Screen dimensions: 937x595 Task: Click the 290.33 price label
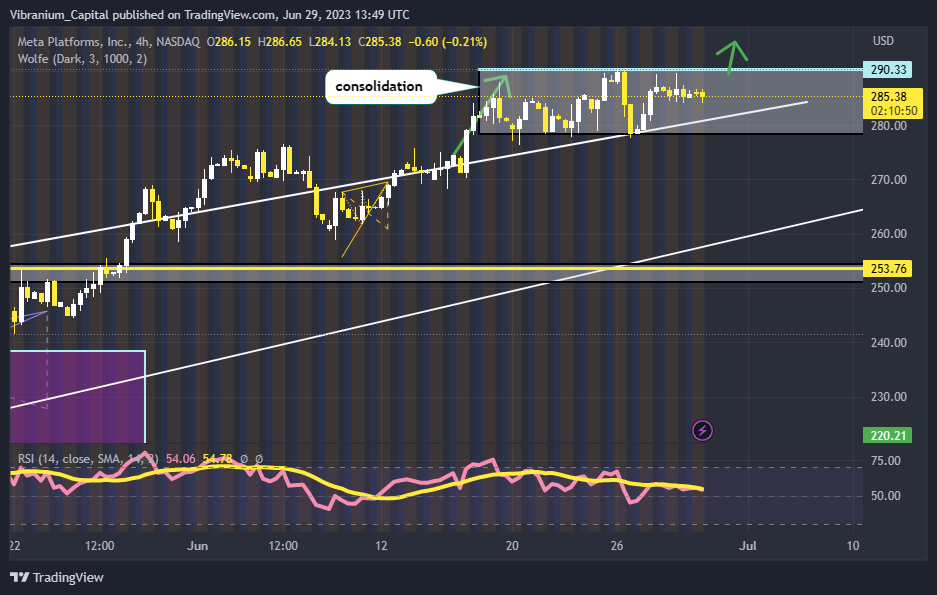[888, 69]
